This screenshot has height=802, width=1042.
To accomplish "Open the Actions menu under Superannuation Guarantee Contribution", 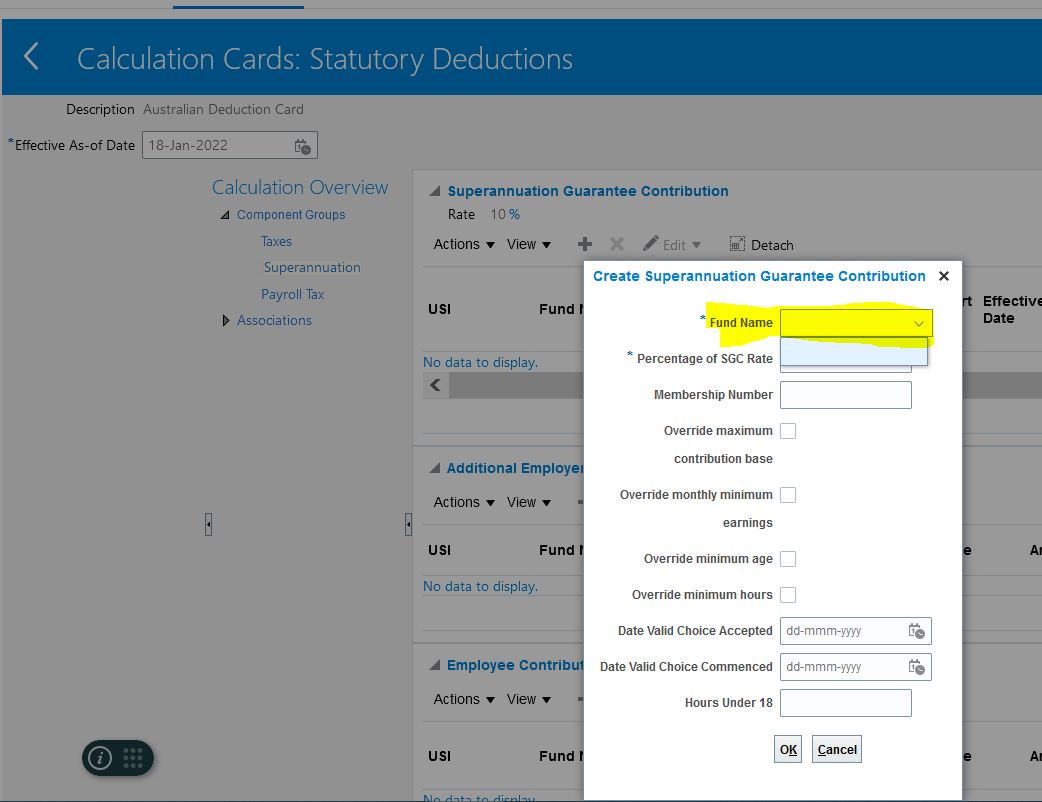I will click(x=462, y=243).
